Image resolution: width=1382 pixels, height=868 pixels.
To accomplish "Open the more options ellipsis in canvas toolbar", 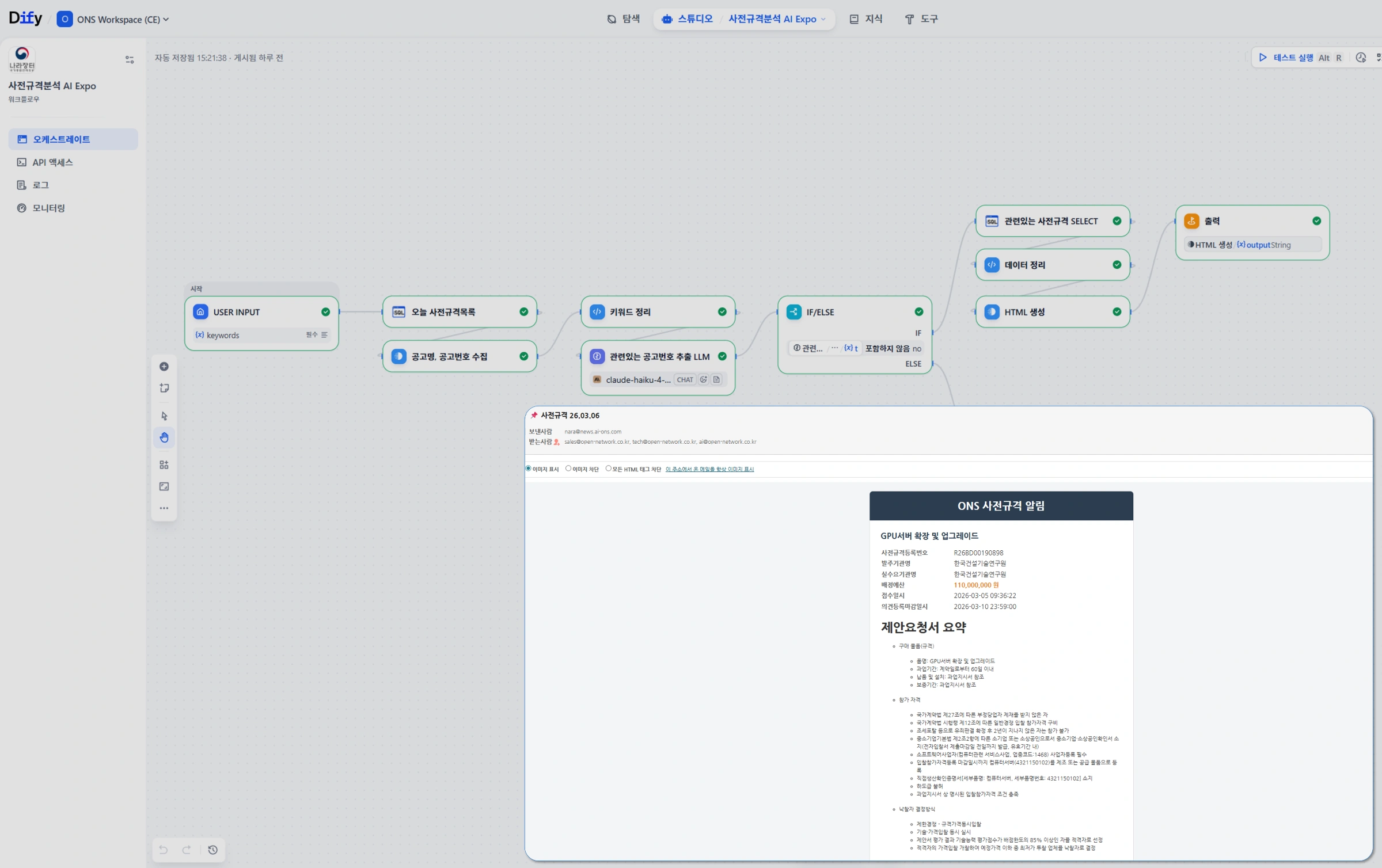I will click(x=164, y=508).
